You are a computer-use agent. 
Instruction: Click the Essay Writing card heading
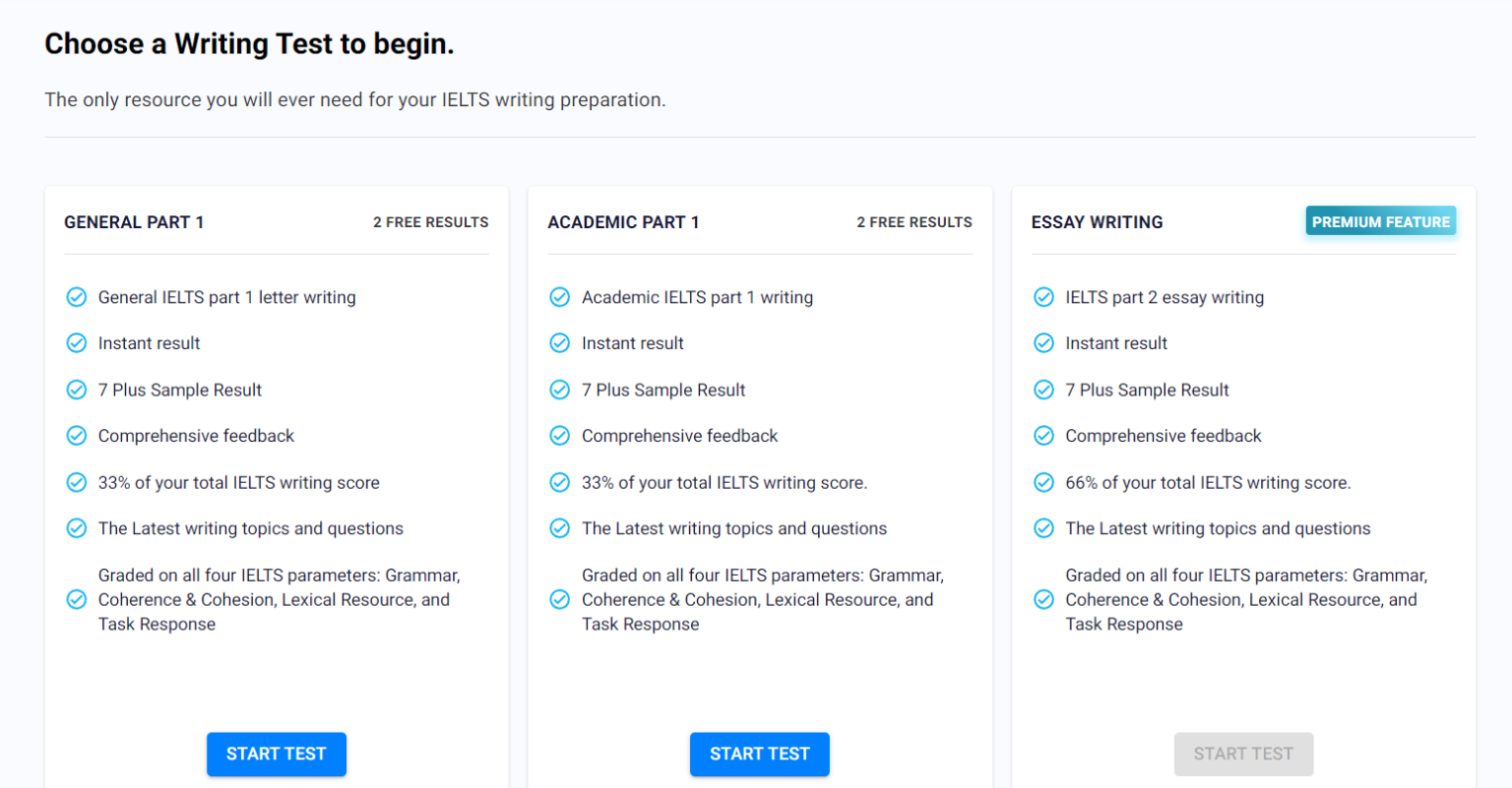[1097, 222]
